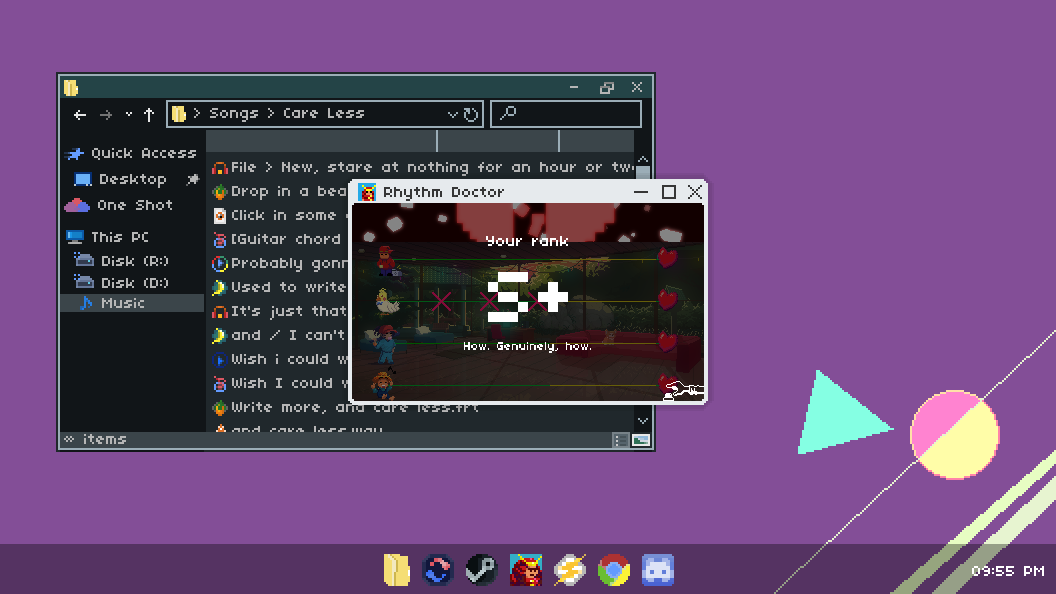Select Quick Access in the sidebar
The image size is (1056, 594).
143,153
